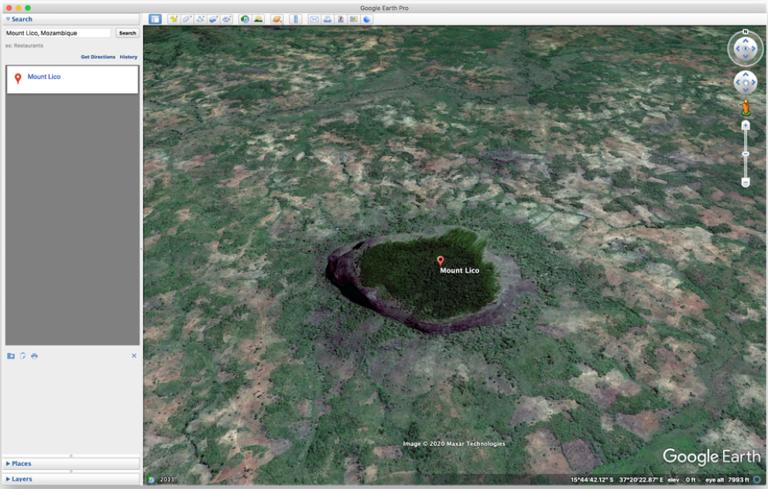Click the blue globe toolbar icon

pos(367,19)
